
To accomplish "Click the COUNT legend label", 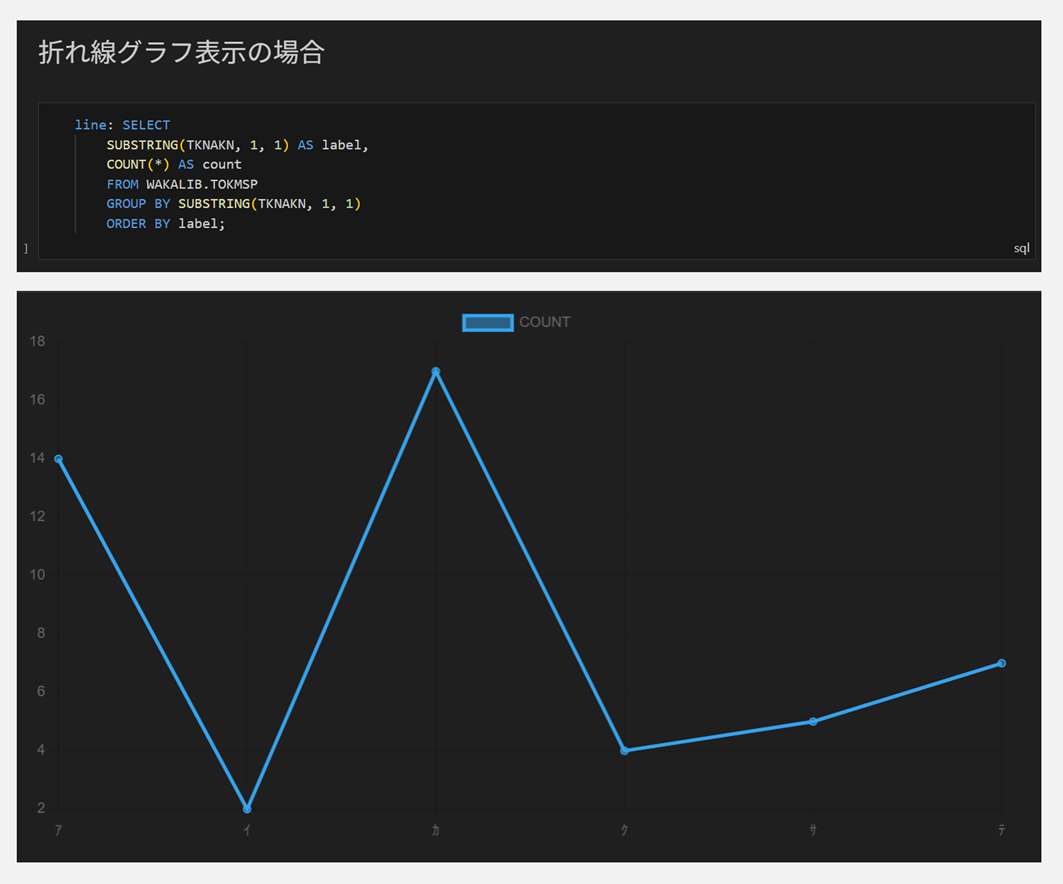I will pyautogui.click(x=544, y=323).
